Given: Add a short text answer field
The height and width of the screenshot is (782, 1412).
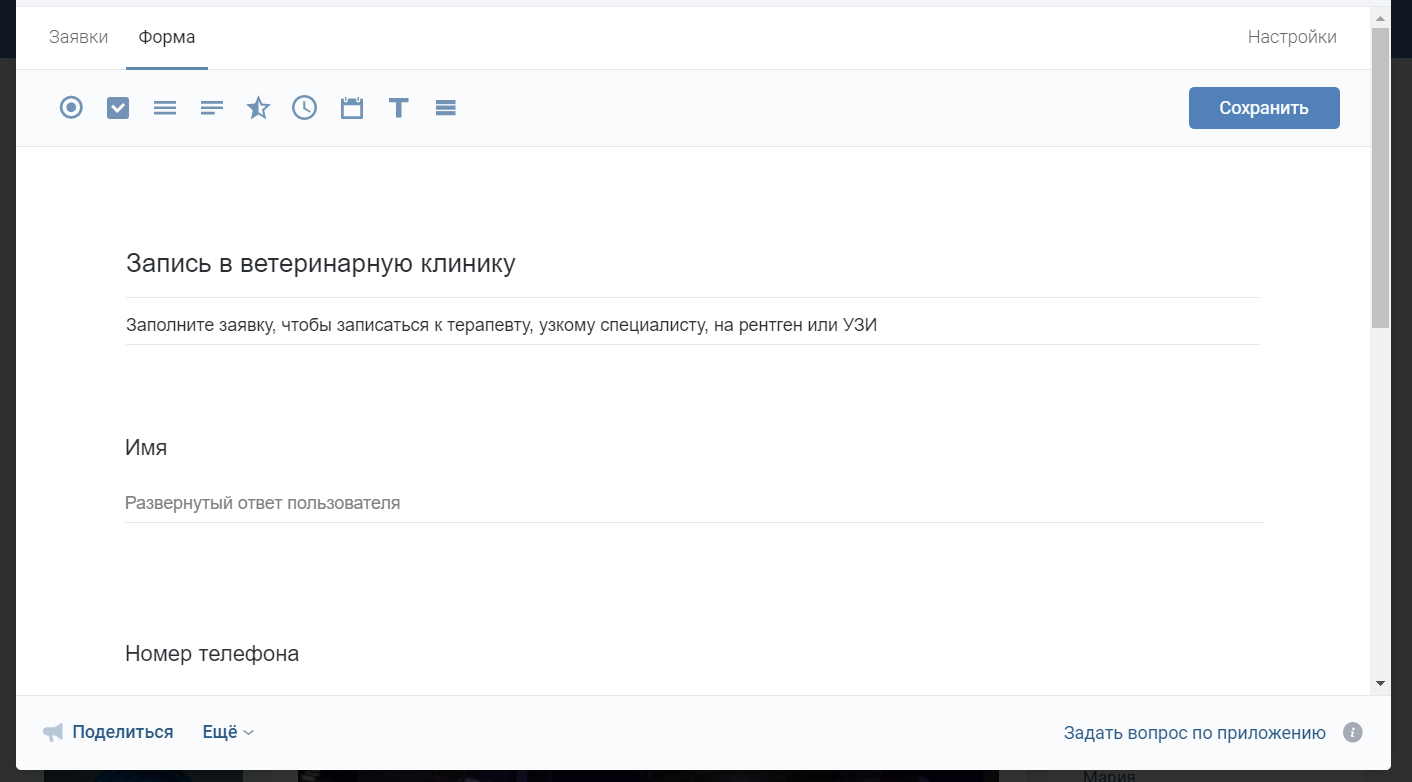Looking at the screenshot, I should tap(212, 108).
